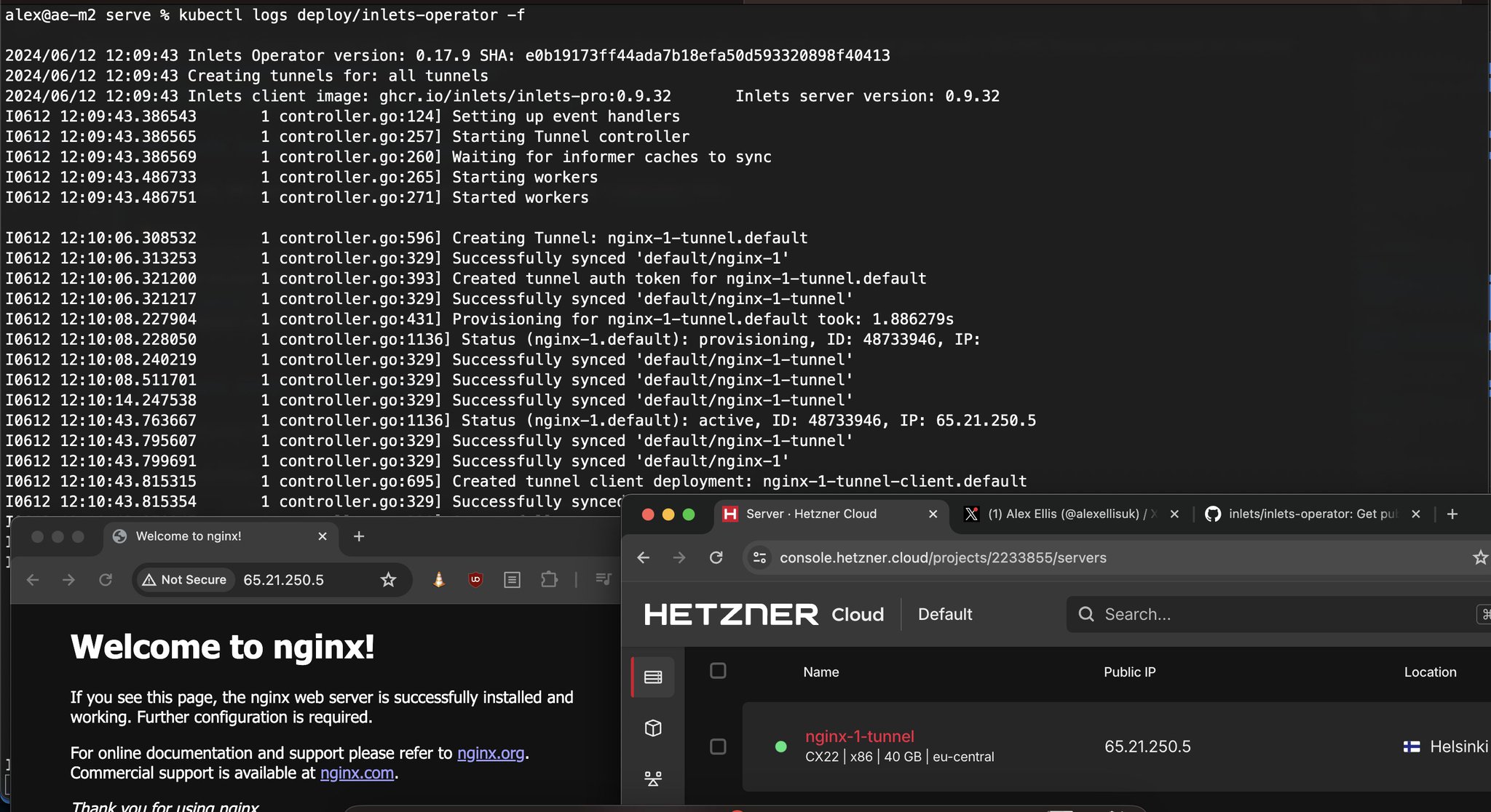Open nginx-1-tunnel server link
The height and width of the screenshot is (812, 1491).
(x=859, y=736)
